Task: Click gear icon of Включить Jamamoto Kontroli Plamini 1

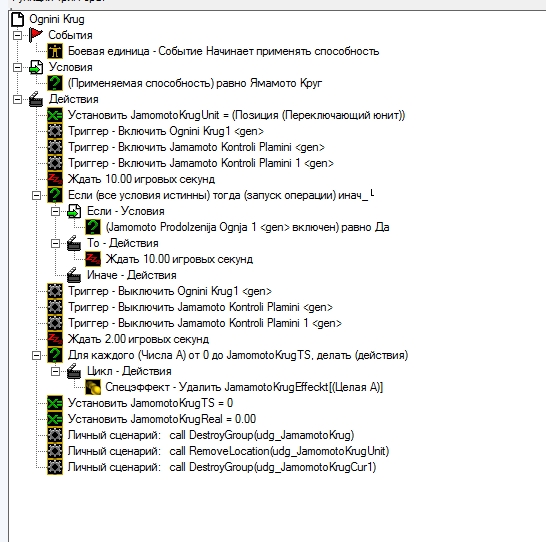Action: coord(55,163)
